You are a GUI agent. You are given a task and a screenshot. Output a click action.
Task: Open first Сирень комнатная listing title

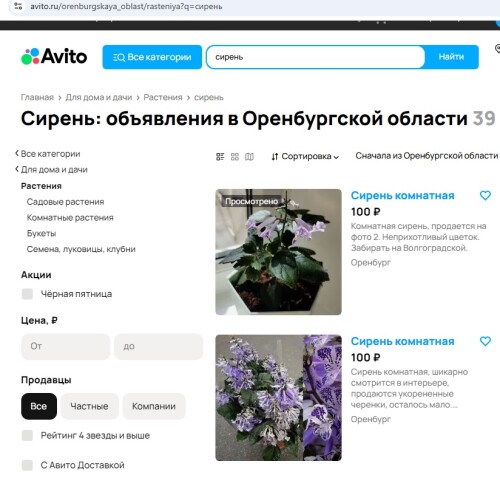[x=402, y=195]
